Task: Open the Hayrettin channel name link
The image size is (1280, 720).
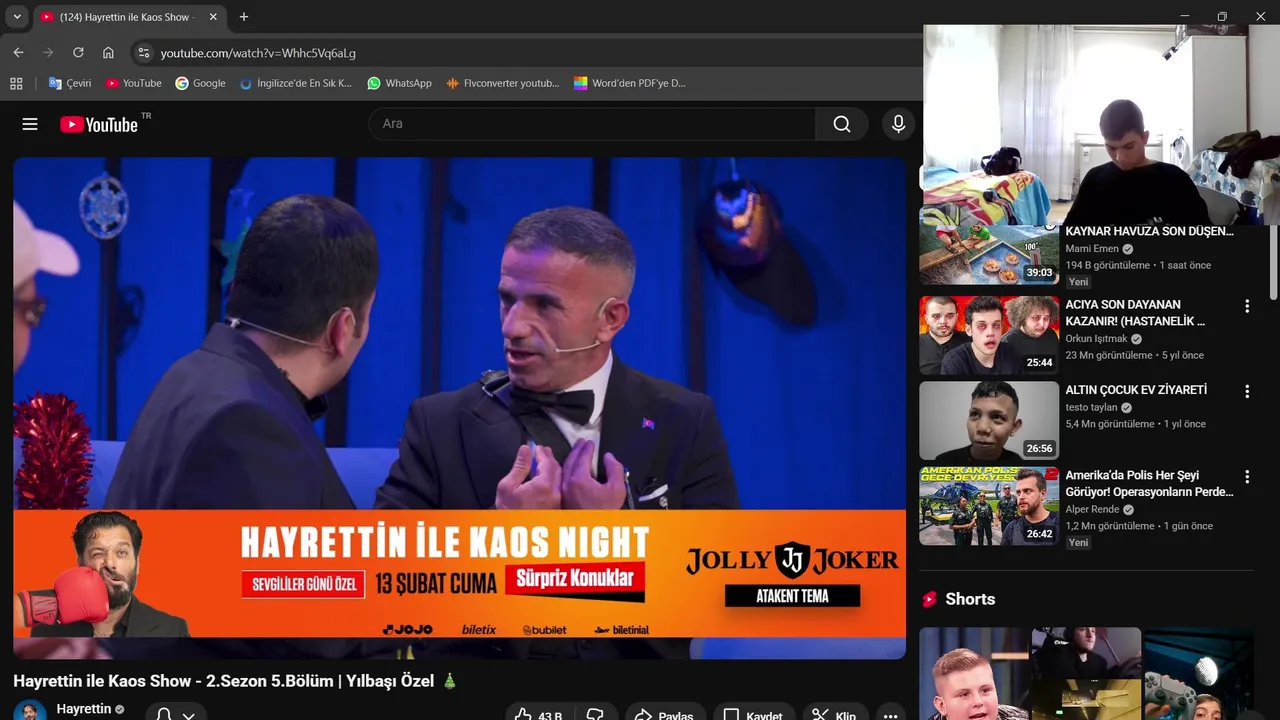Action: 84,709
